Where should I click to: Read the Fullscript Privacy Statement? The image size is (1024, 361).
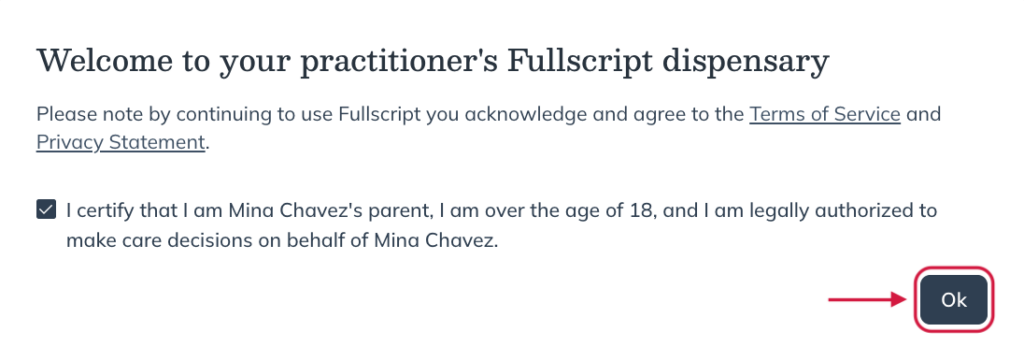coord(121,142)
